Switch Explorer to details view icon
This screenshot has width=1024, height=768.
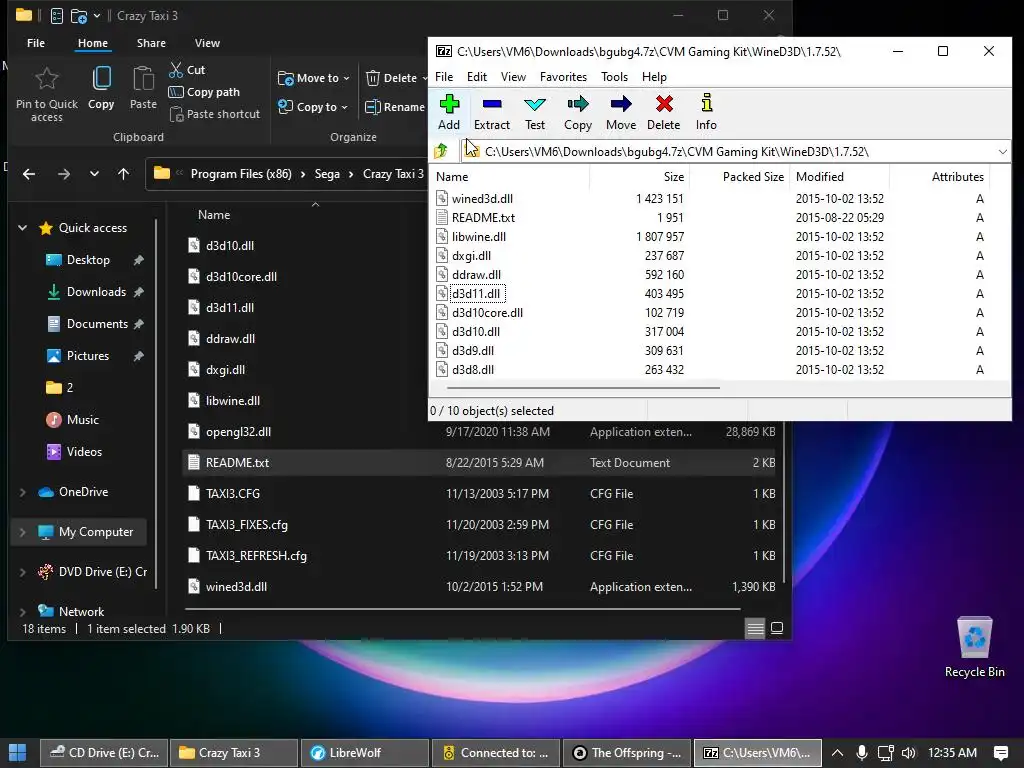pyautogui.click(x=755, y=628)
